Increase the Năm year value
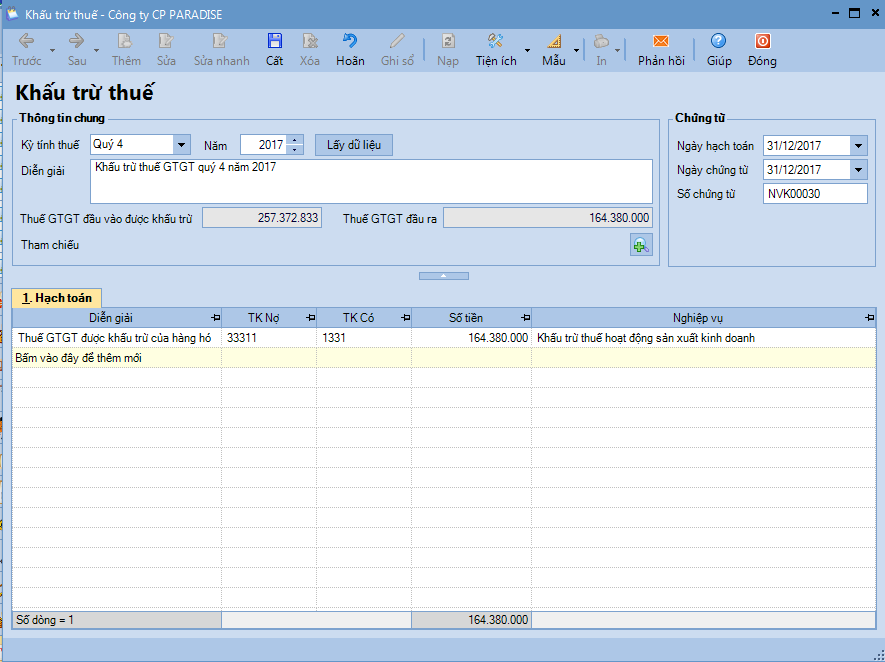Viewport: 885px width, 662px height. coord(295,140)
